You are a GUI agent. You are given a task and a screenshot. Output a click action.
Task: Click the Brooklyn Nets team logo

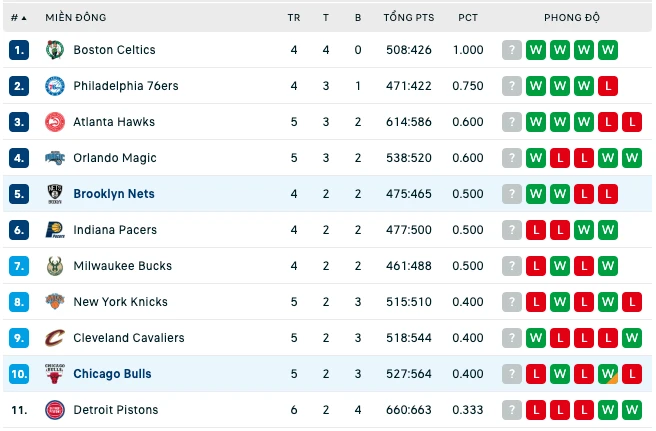pos(55,194)
